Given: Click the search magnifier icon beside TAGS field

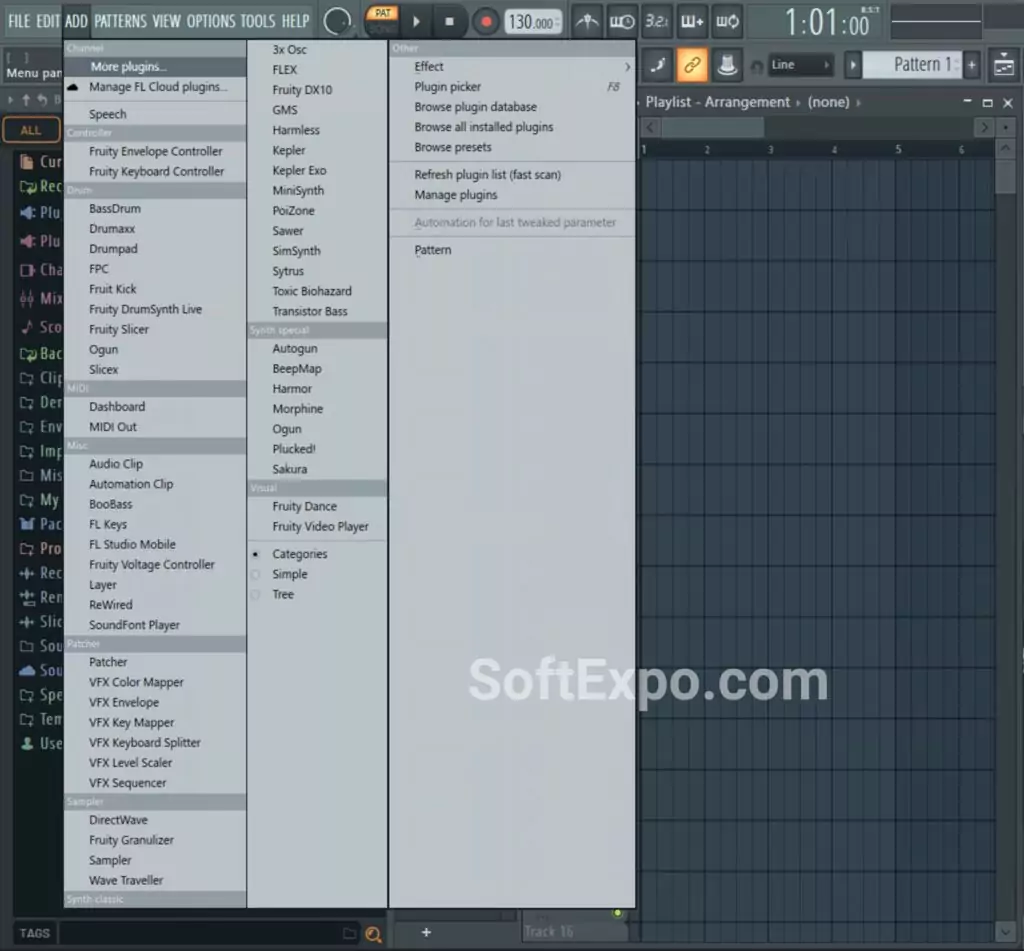Looking at the screenshot, I should click(x=374, y=933).
